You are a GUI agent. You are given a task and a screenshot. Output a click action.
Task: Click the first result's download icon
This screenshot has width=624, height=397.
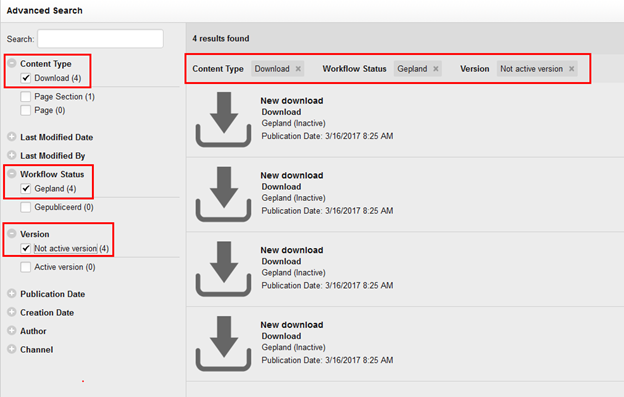tap(223, 119)
